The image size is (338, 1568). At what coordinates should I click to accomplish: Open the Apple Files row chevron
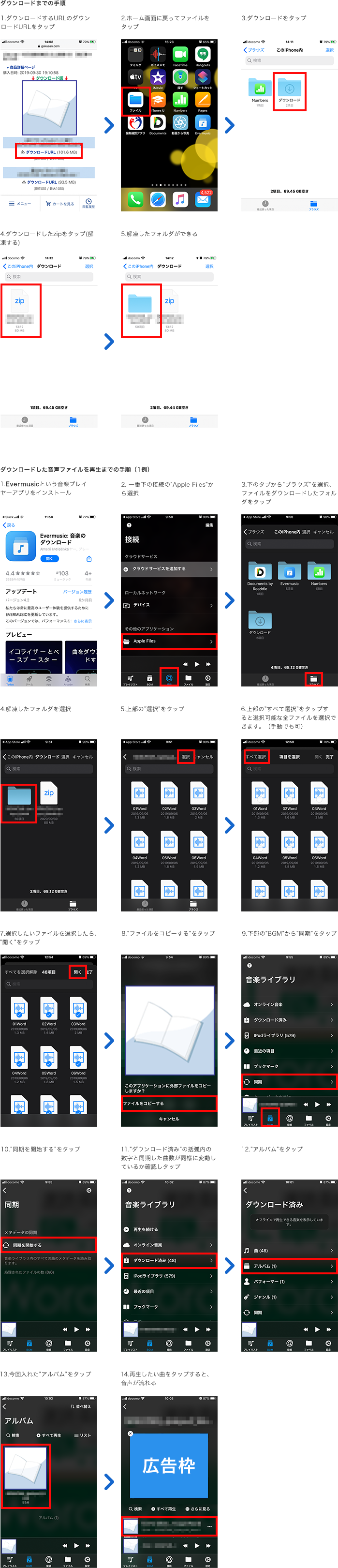pos(211,641)
